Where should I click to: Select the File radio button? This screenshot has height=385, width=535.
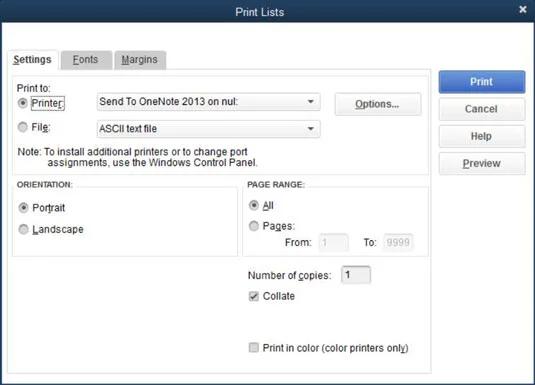(x=23, y=127)
